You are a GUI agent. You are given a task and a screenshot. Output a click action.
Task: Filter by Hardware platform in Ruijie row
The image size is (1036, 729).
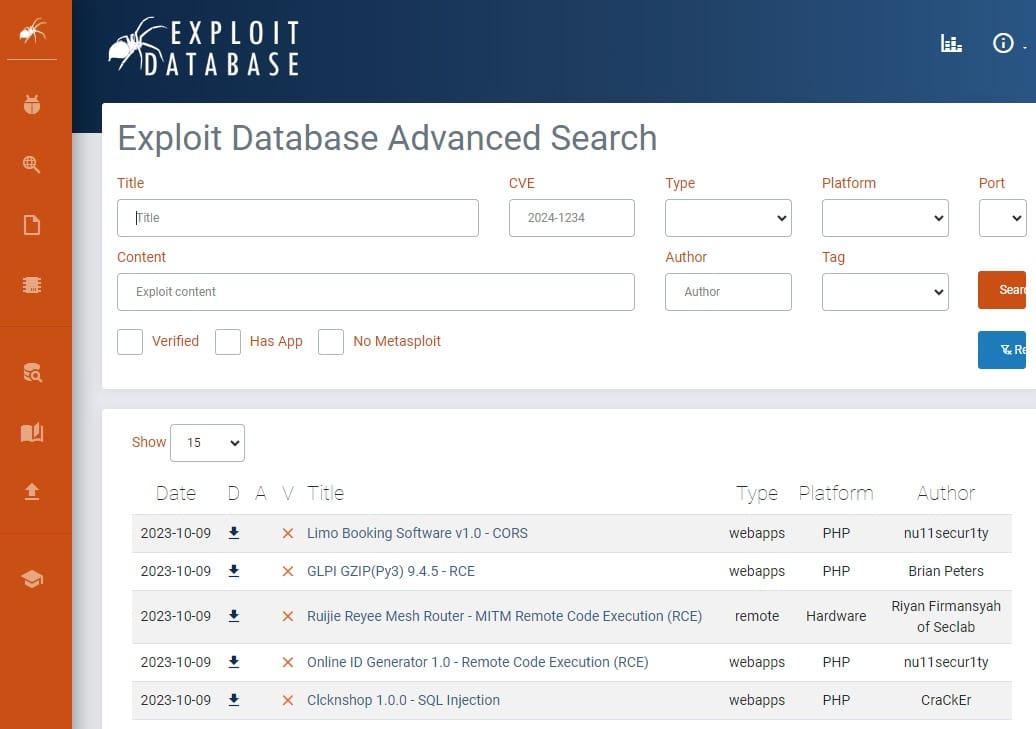836,617
